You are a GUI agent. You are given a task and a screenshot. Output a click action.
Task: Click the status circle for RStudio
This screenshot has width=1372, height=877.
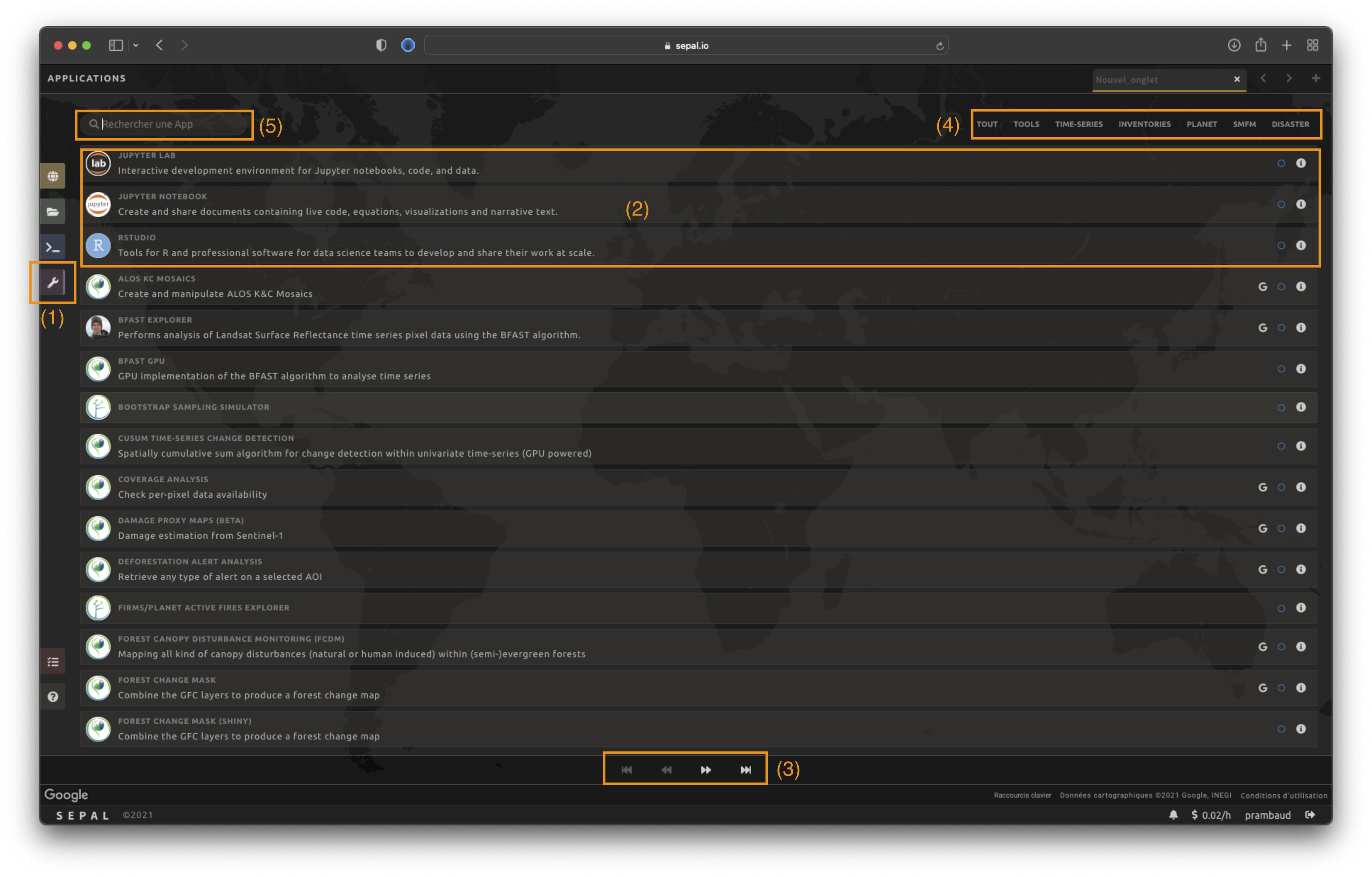click(x=1281, y=246)
